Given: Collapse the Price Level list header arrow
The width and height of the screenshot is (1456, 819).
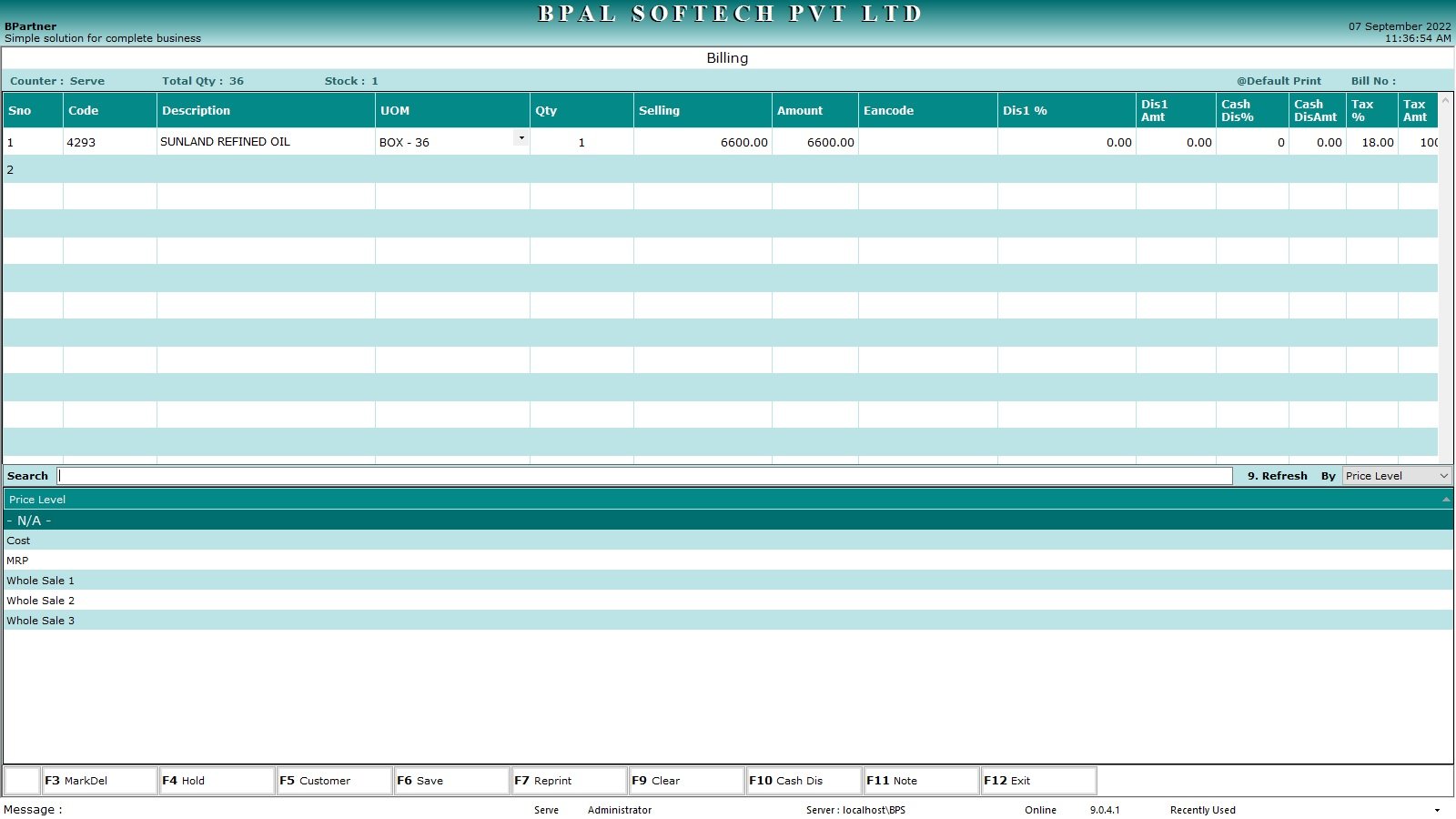Looking at the screenshot, I should click(x=1445, y=500).
